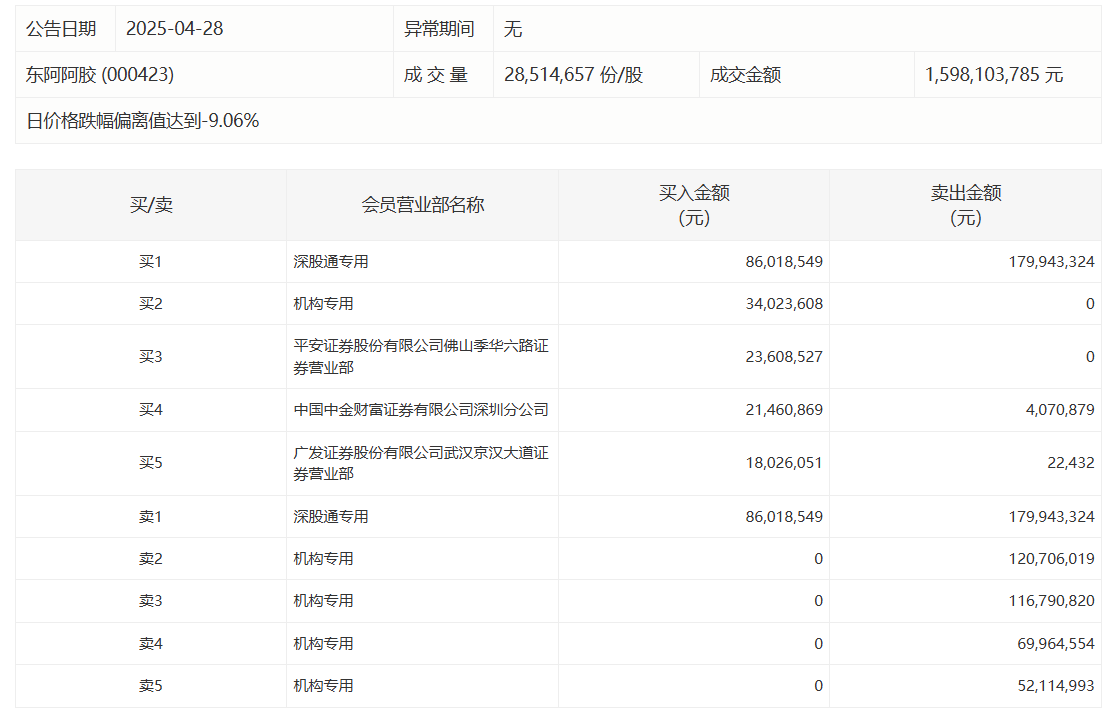
Task: Select sell amount 52,114,993
Action: coord(1056,685)
